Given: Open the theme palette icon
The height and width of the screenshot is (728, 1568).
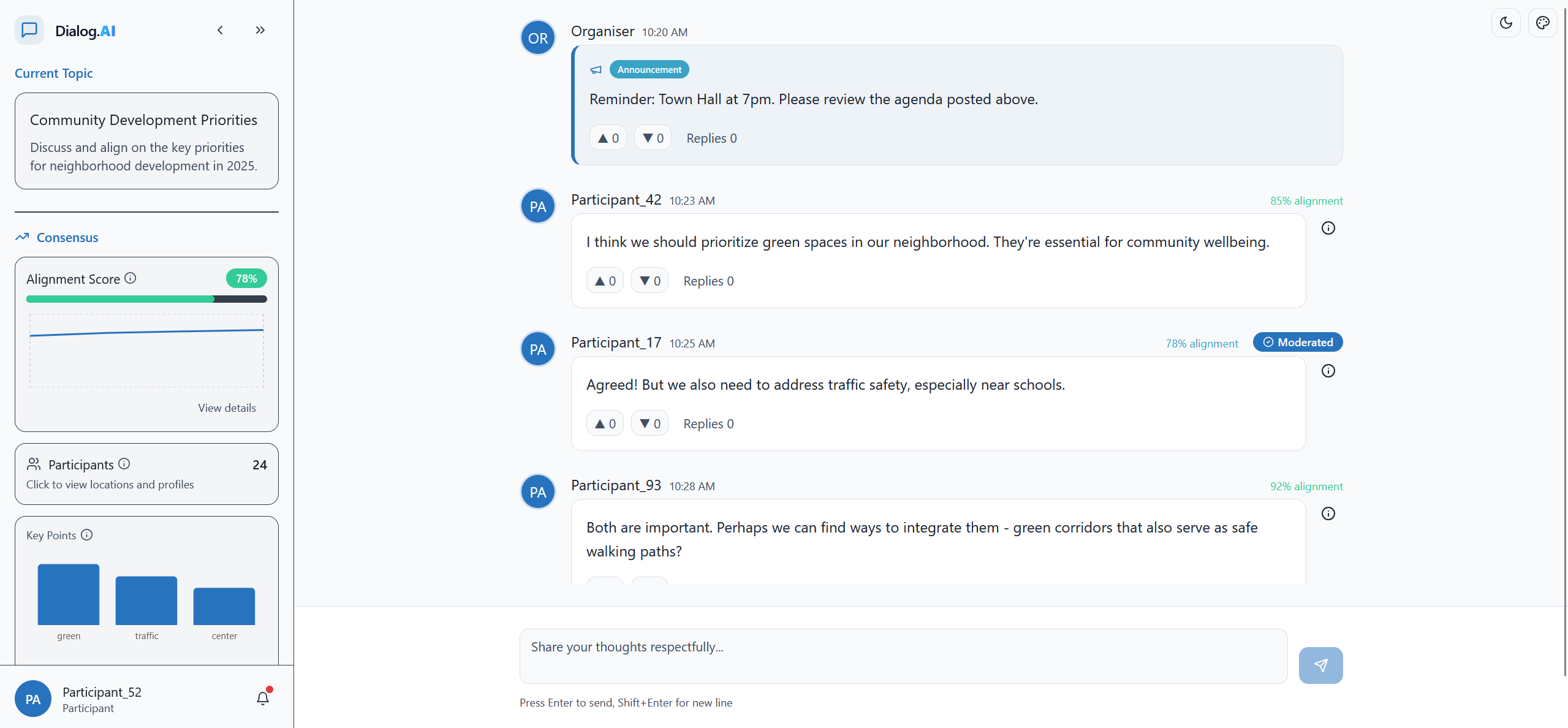Looking at the screenshot, I should pyautogui.click(x=1543, y=23).
